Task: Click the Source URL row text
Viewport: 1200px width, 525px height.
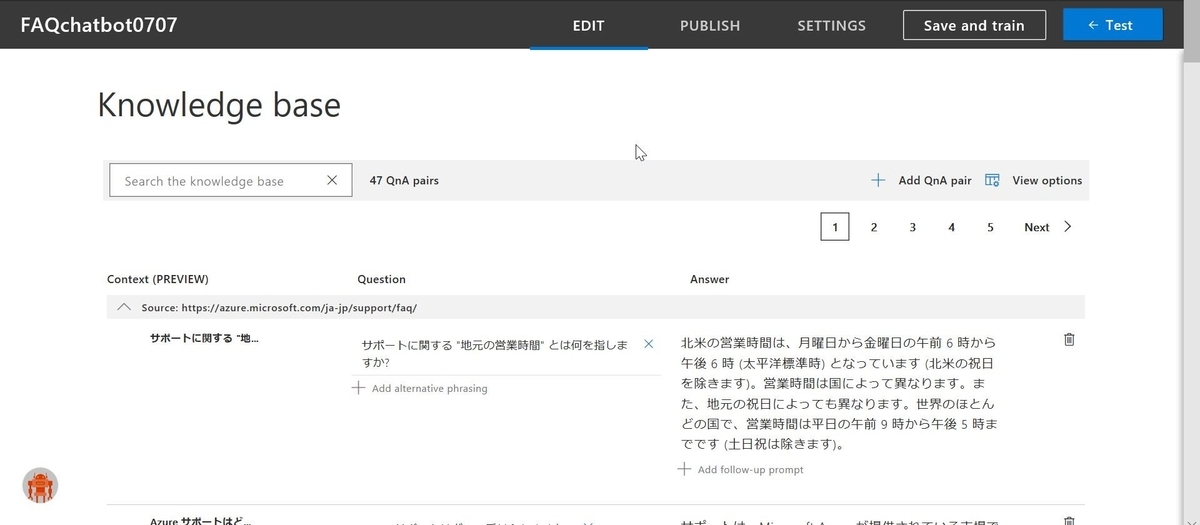Action: [279, 308]
